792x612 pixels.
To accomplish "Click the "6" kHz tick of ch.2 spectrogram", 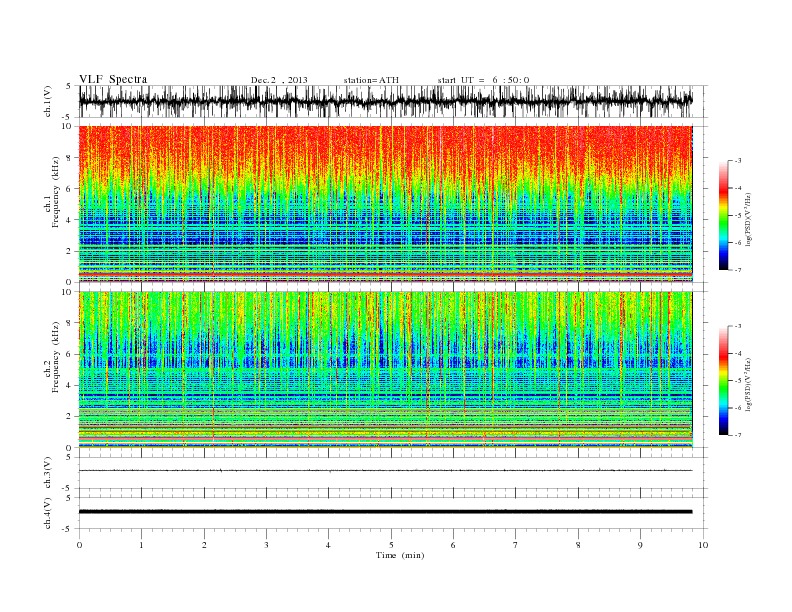I will (x=70, y=354).
